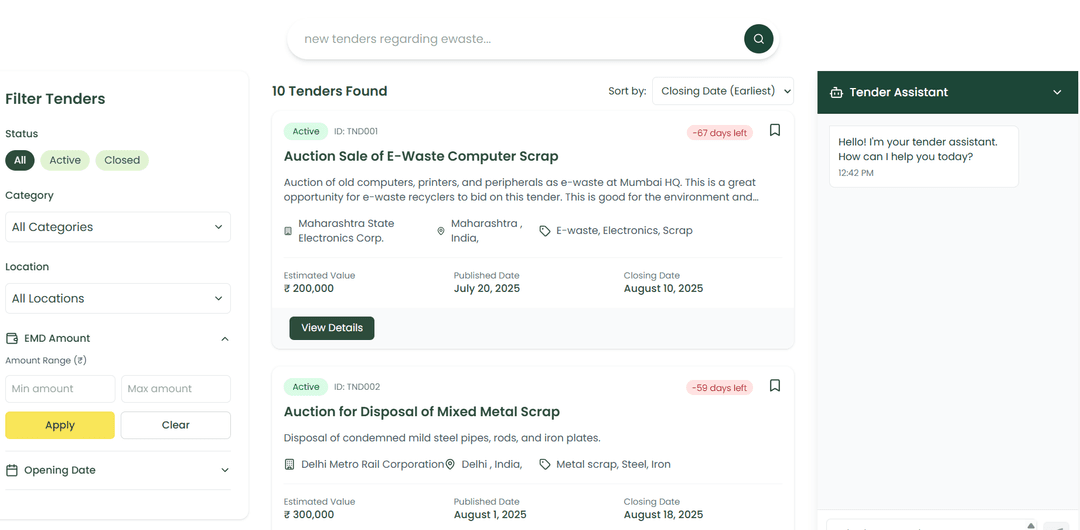Apply the EMD amount range filter
1080x530 pixels.
[x=60, y=425]
